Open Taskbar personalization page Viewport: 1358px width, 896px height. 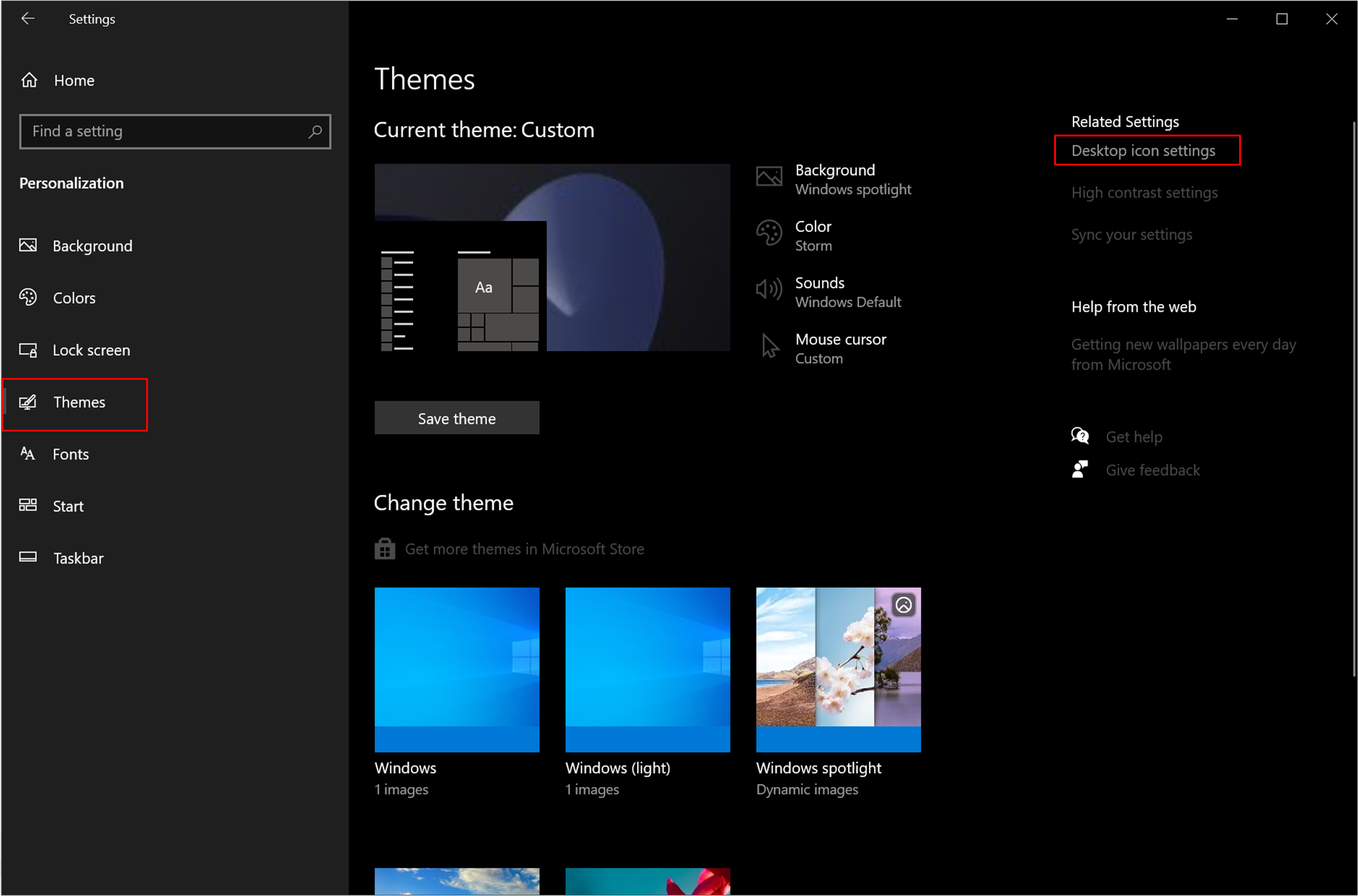pyautogui.click(x=78, y=558)
